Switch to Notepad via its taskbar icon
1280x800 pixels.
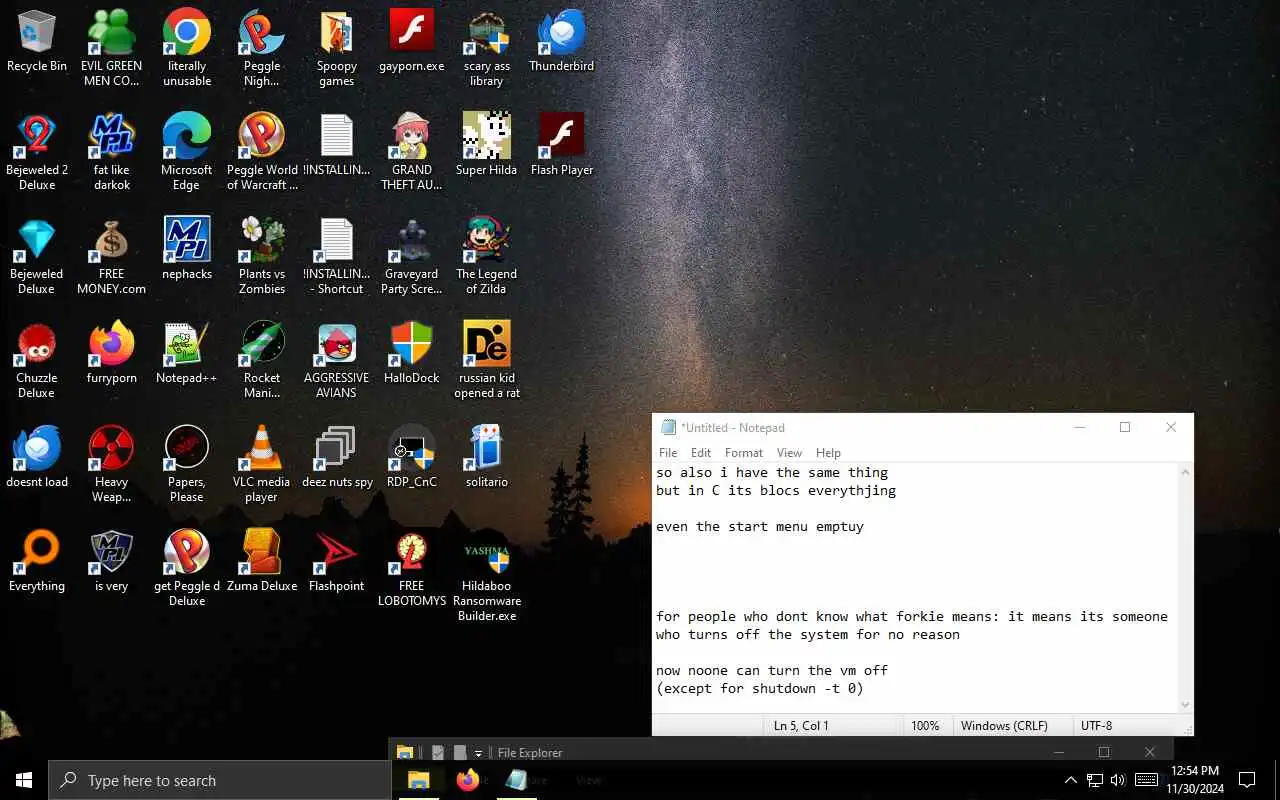[x=517, y=780]
